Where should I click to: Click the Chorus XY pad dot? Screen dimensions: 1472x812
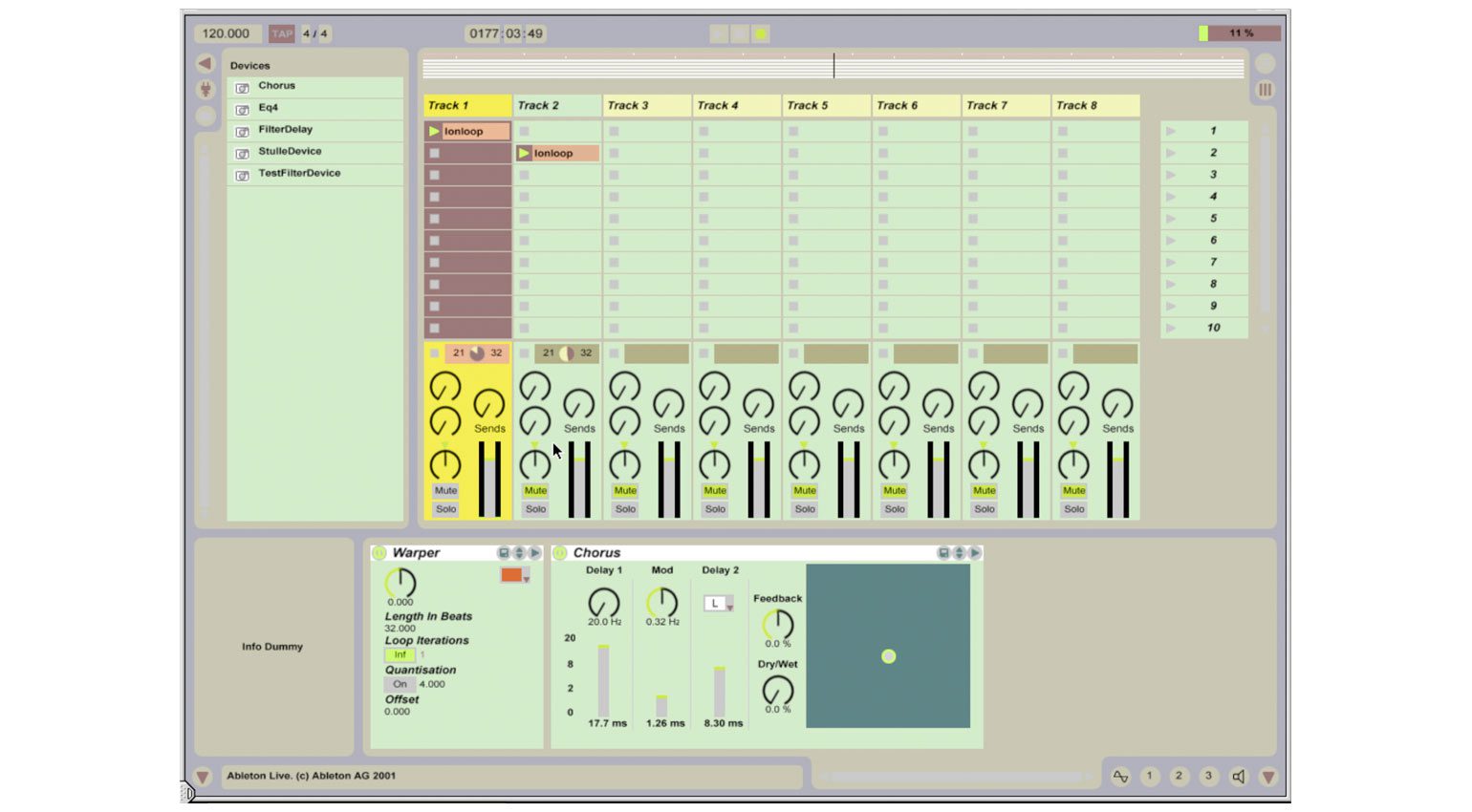click(889, 656)
